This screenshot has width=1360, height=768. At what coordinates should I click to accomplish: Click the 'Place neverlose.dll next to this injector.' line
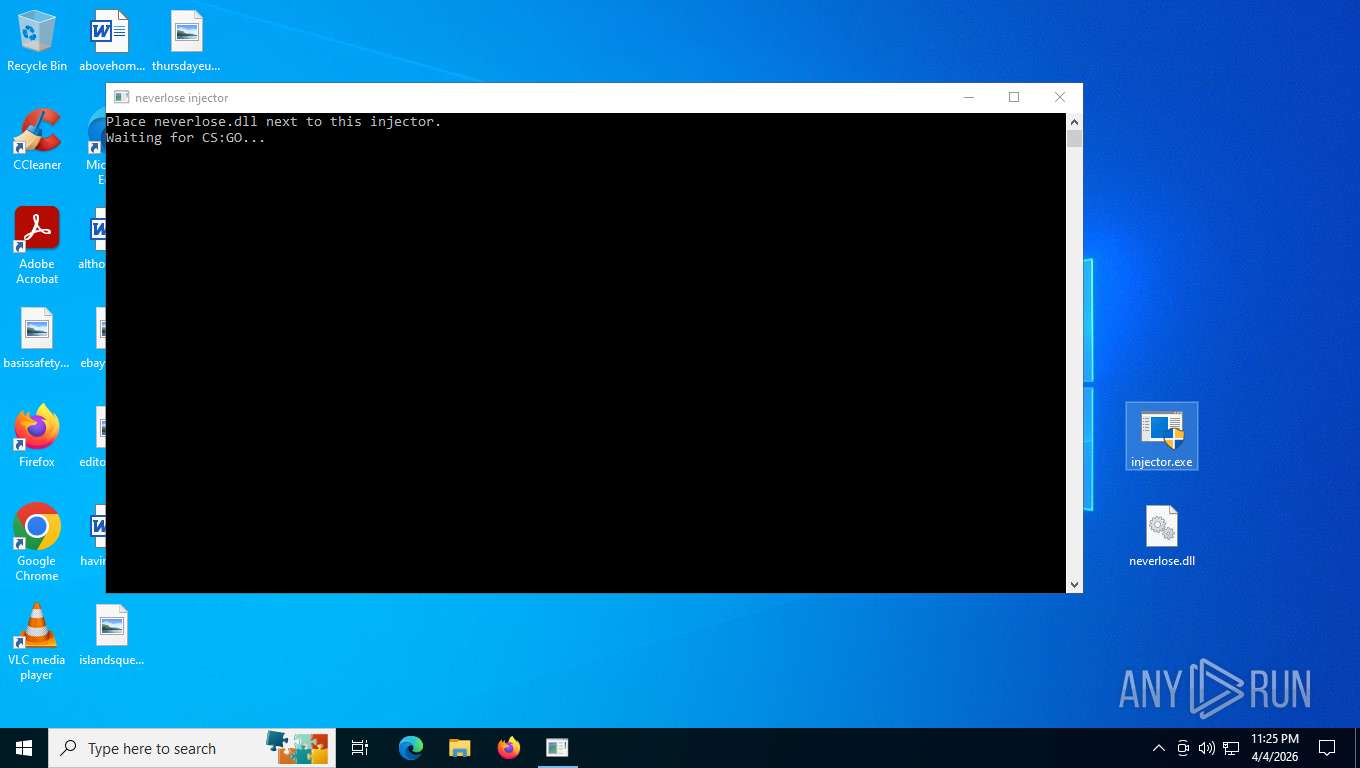coord(274,121)
